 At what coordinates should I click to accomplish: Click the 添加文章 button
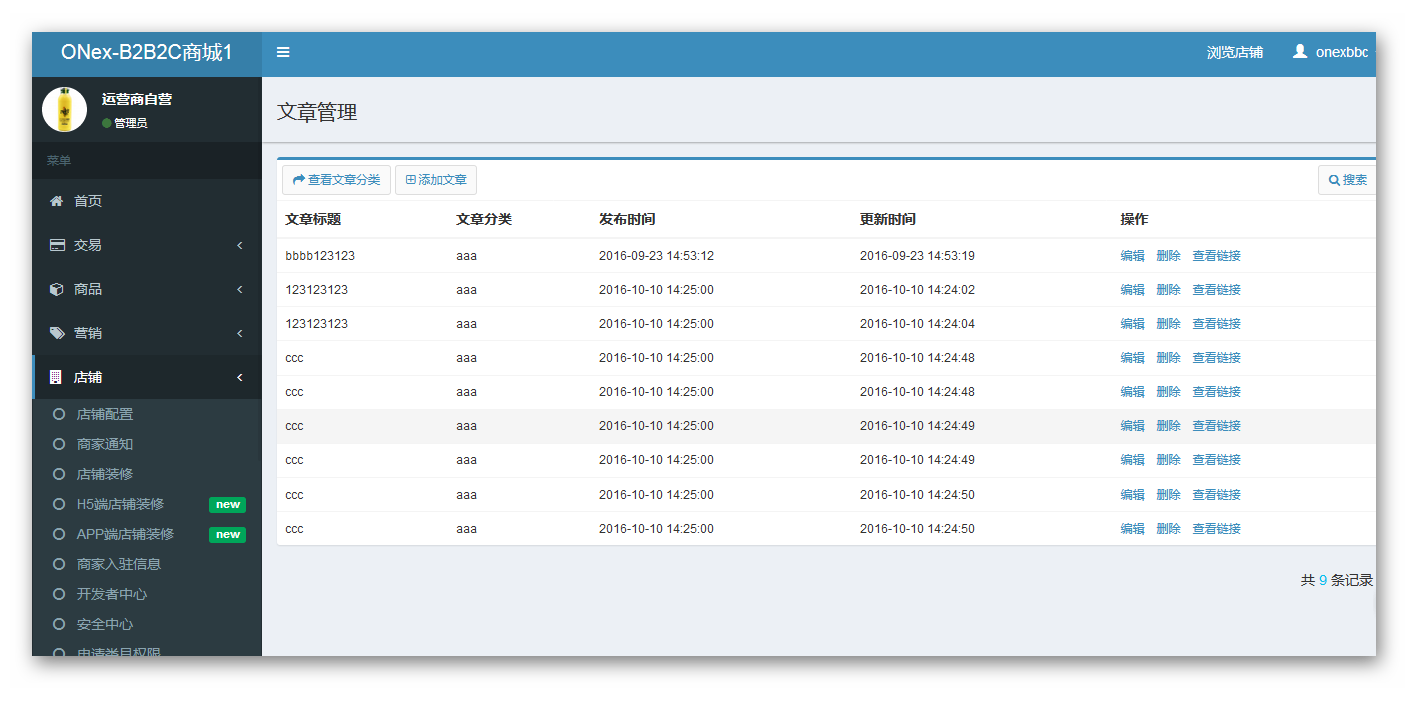pos(436,180)
